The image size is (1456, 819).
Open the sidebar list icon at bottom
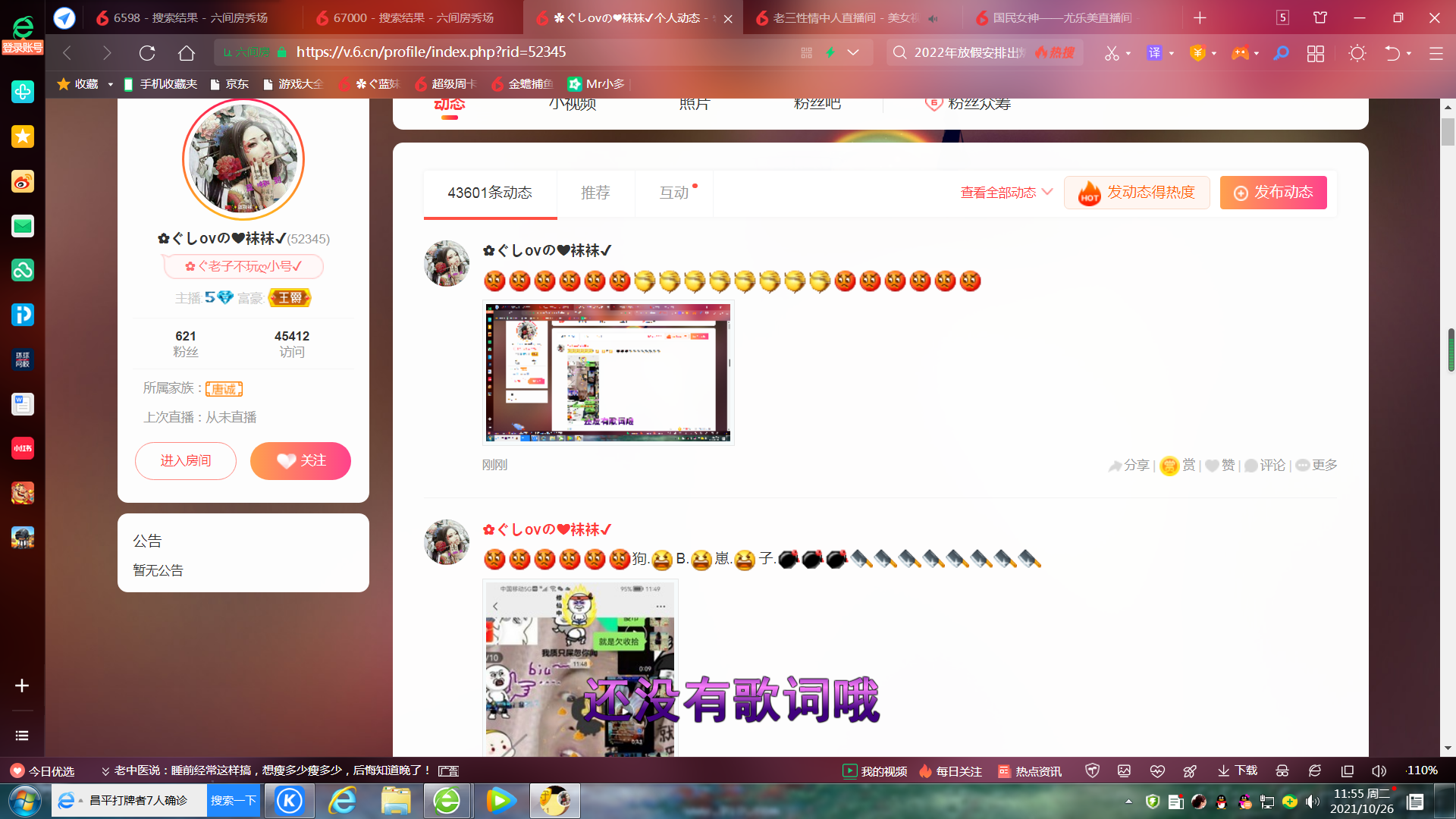[x=22, y=736]
